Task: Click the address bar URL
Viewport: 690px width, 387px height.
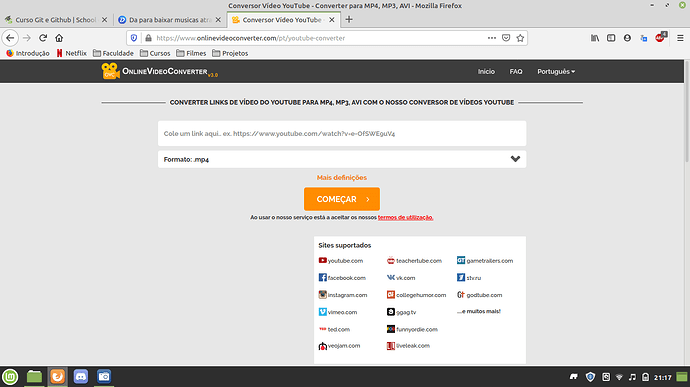Action: [x=251, y=38]
